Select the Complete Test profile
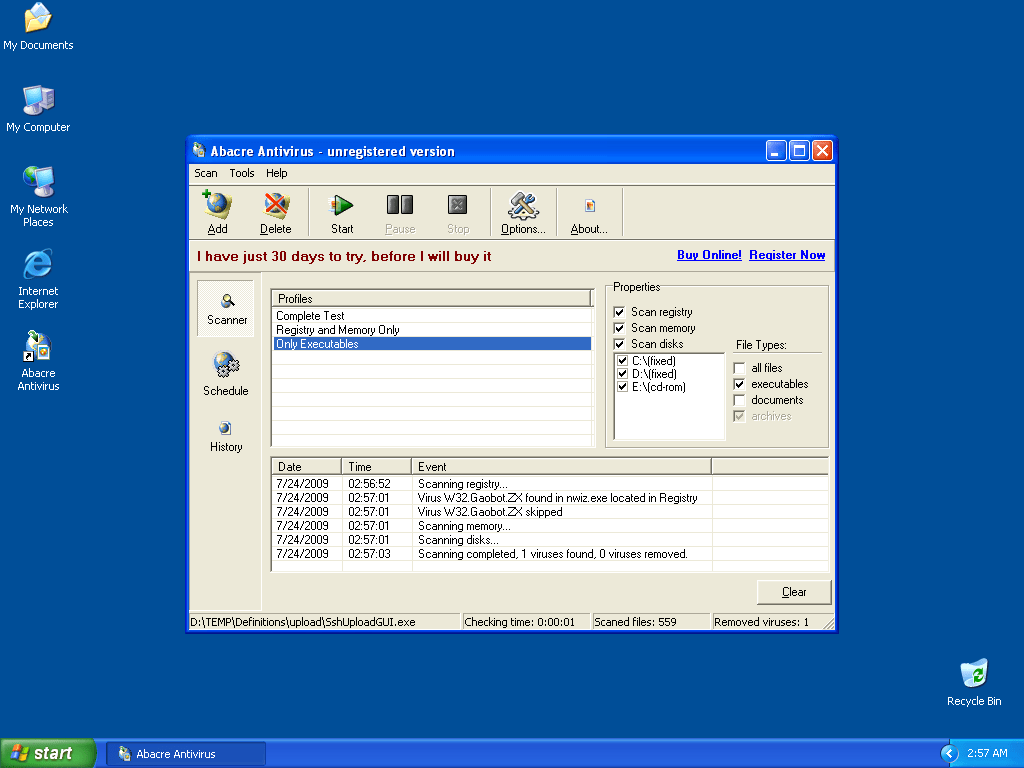This screenshot has height=768, width=1024. click(311, 316)
